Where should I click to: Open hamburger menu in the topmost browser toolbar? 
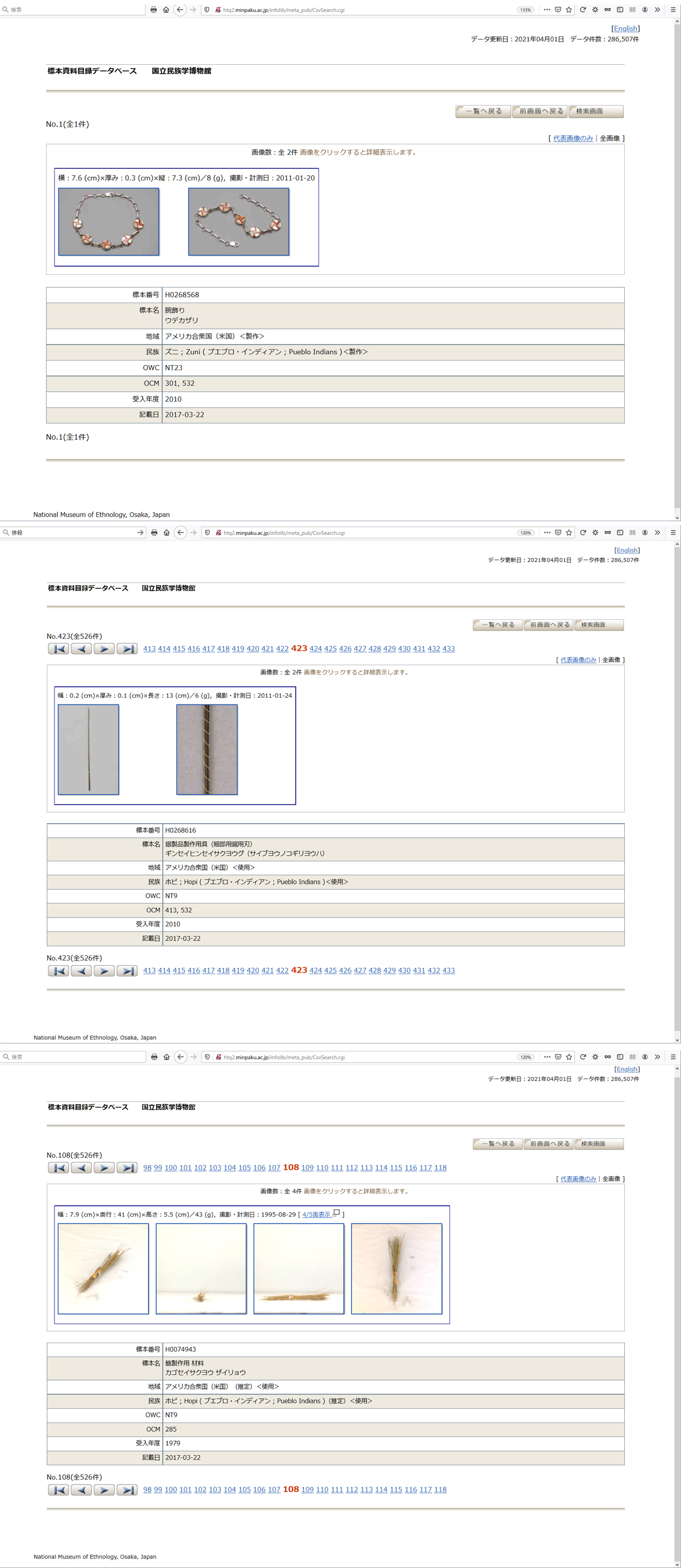coord(672,10)
